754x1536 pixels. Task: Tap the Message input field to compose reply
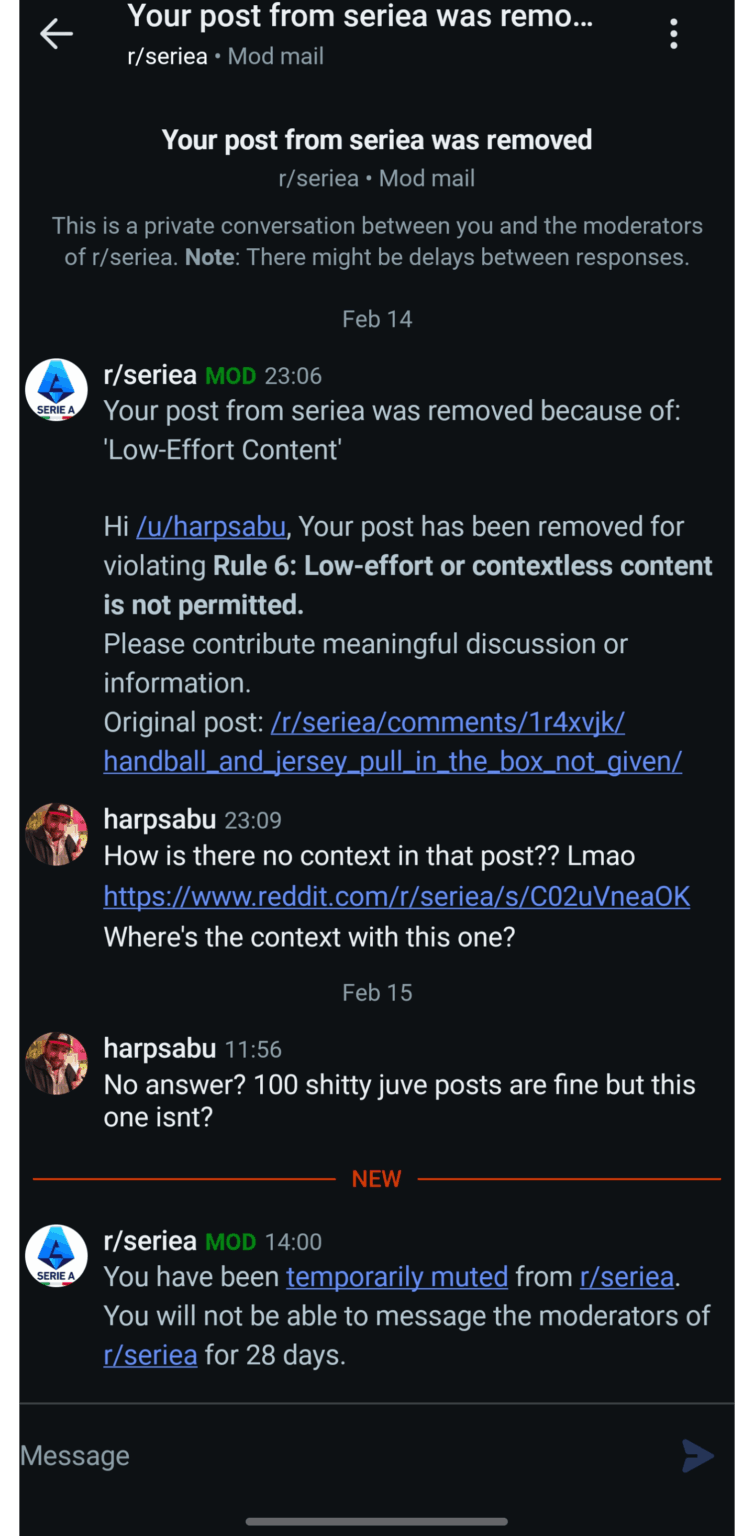click(x=300, y=1455)
